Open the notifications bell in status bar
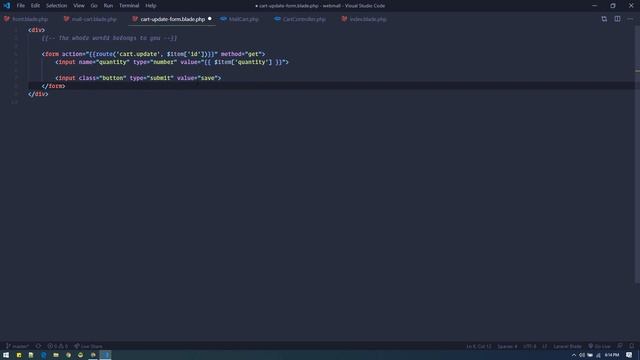 point(631,346)
